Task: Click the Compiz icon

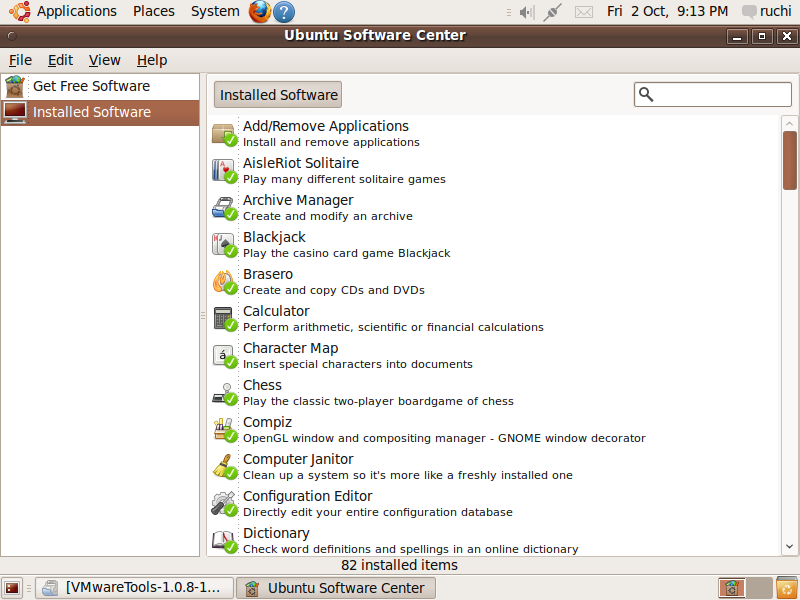Action: point(224,430)
